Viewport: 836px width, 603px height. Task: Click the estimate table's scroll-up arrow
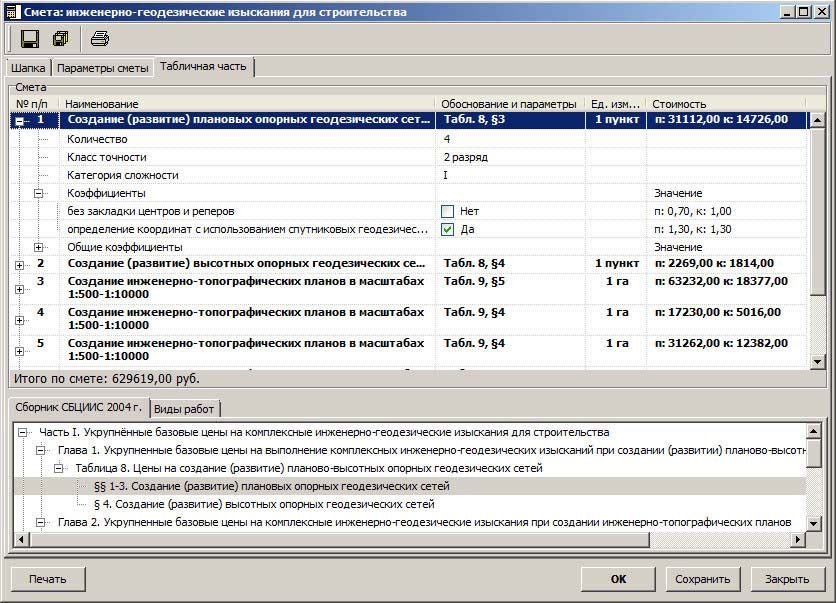coord(817,120)
